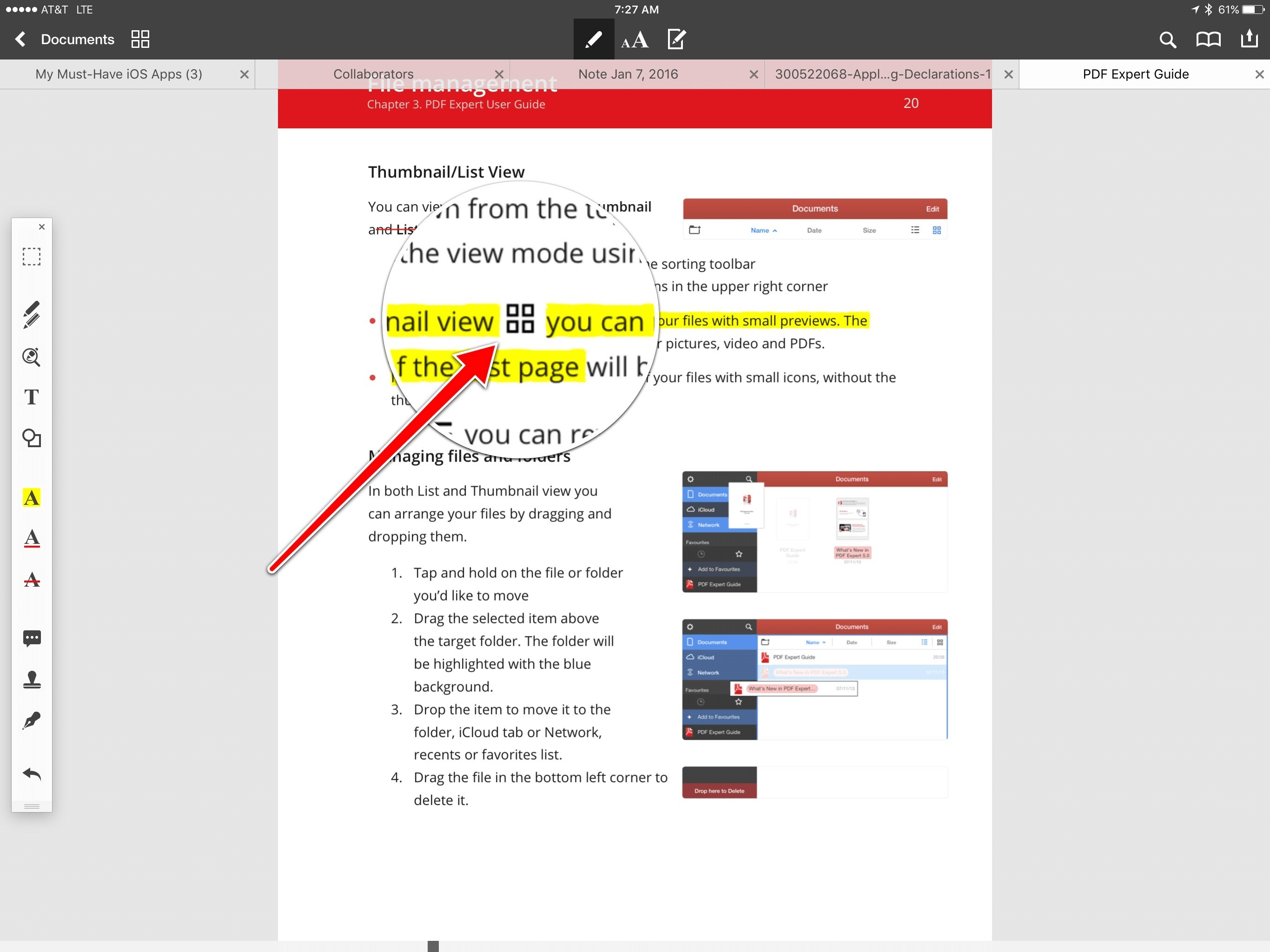
Task: Select the Stamp tool
Action: point(32,679)
